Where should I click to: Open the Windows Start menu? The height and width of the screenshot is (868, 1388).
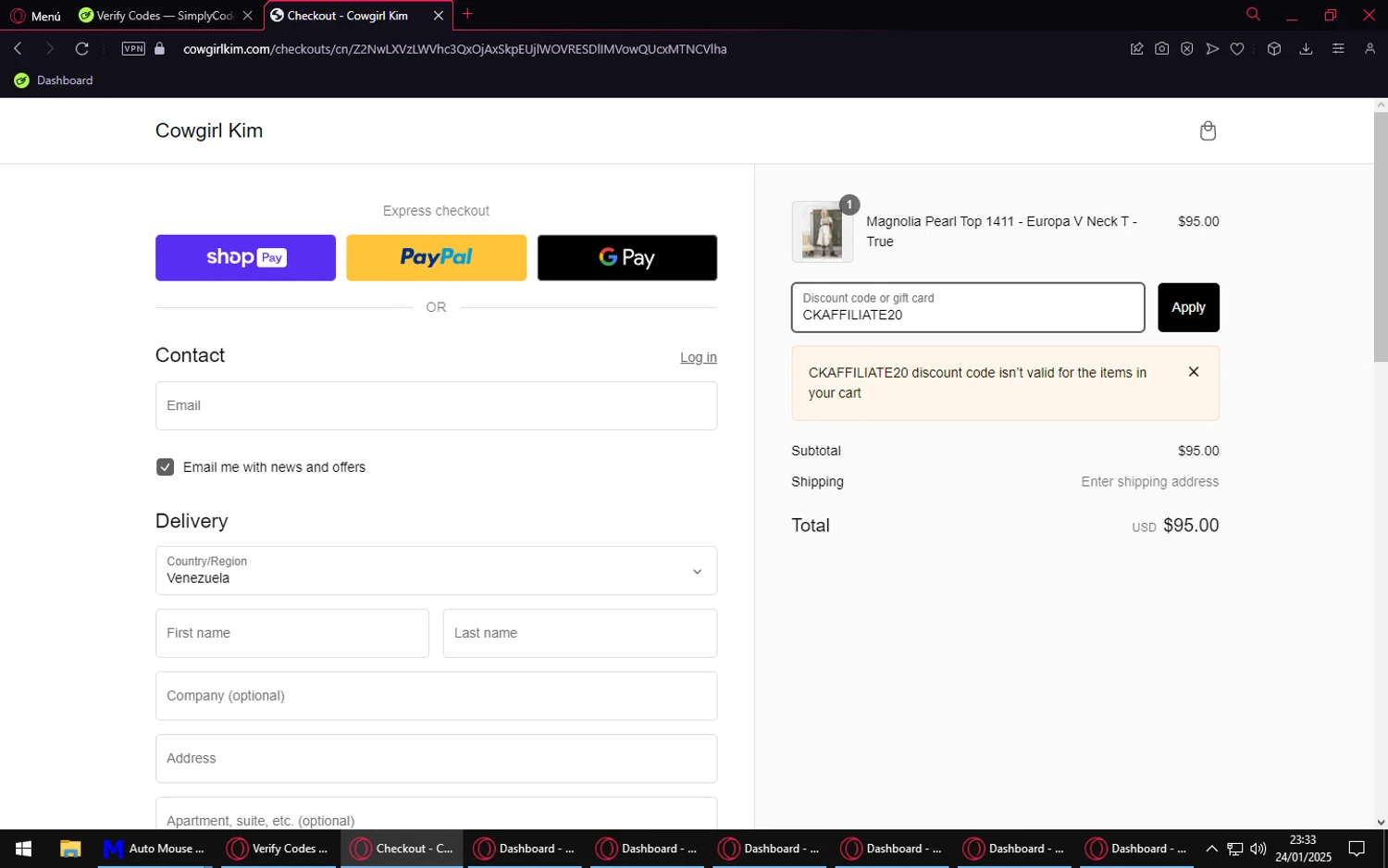(24, 849)
